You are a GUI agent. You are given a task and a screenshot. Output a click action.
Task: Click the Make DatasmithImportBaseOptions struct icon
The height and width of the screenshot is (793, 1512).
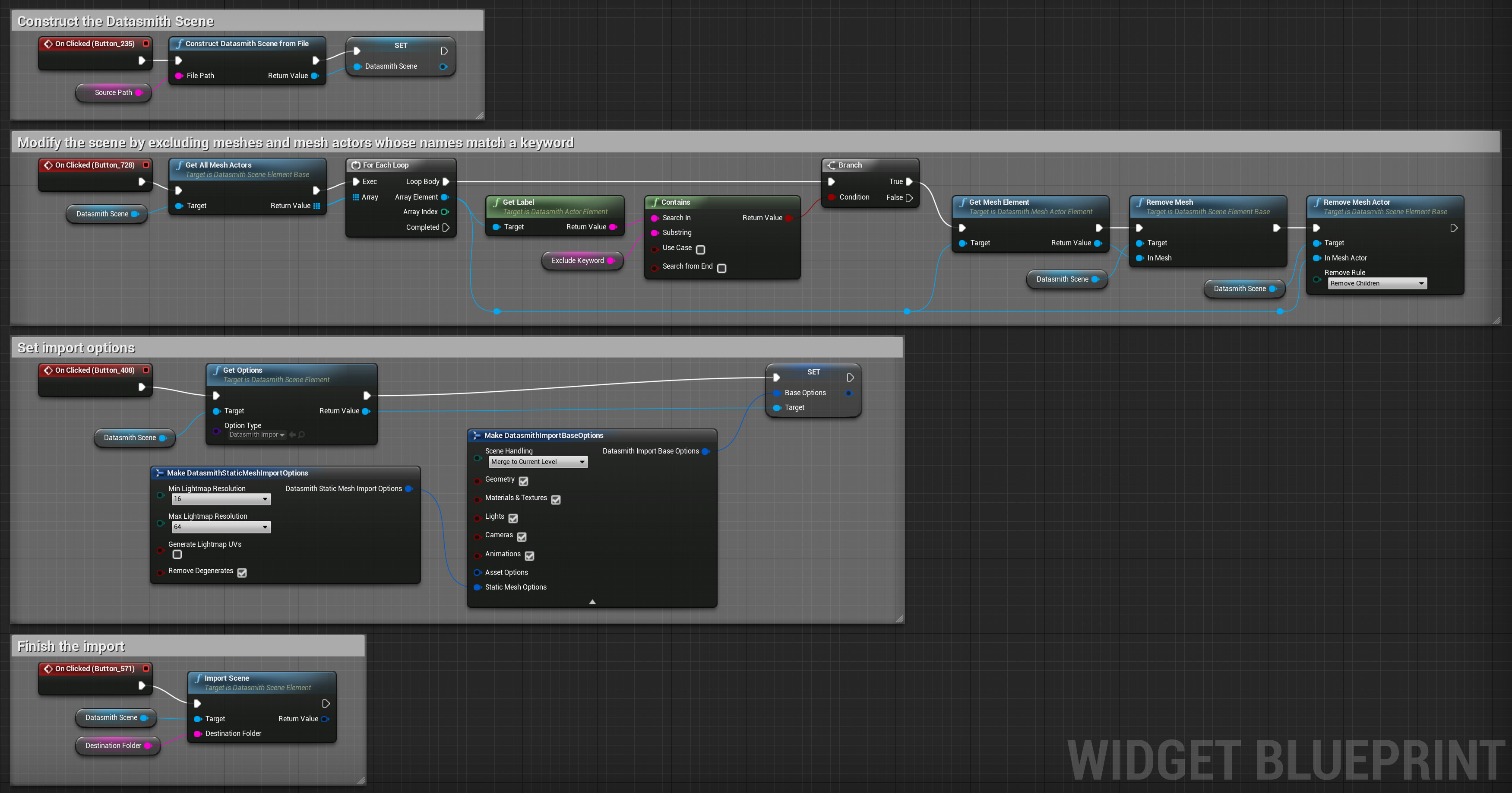click(477, 435)
